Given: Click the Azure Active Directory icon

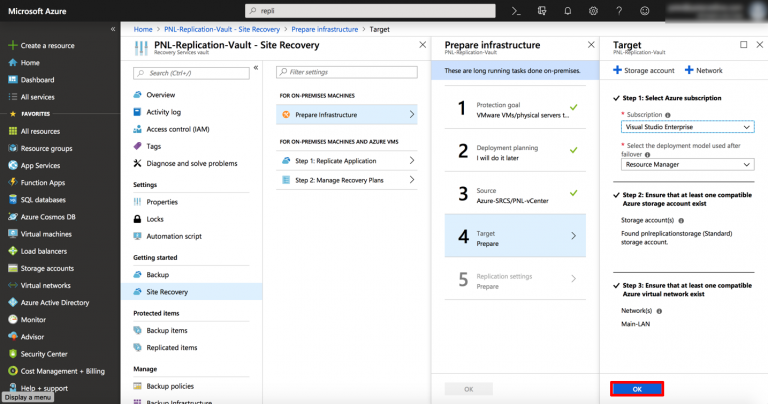Looking at the screenshot, I should tap(13, 303).
